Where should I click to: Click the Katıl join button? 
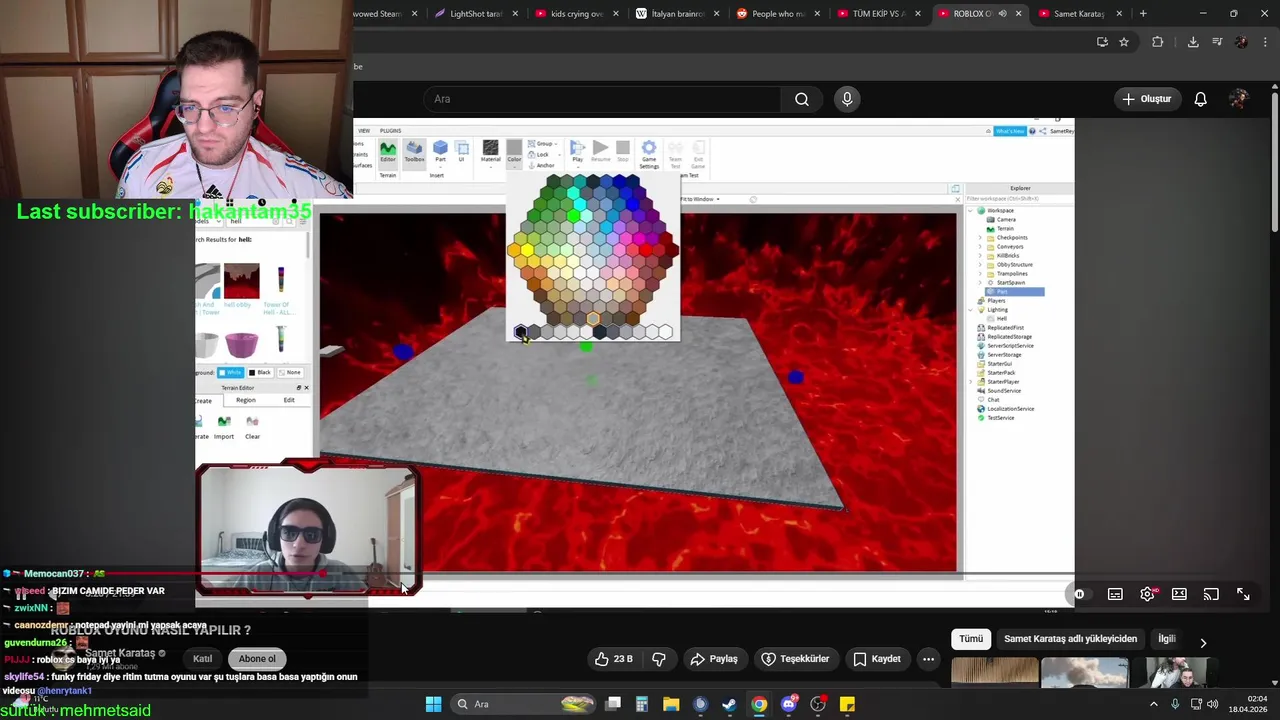tap(203, 659)
